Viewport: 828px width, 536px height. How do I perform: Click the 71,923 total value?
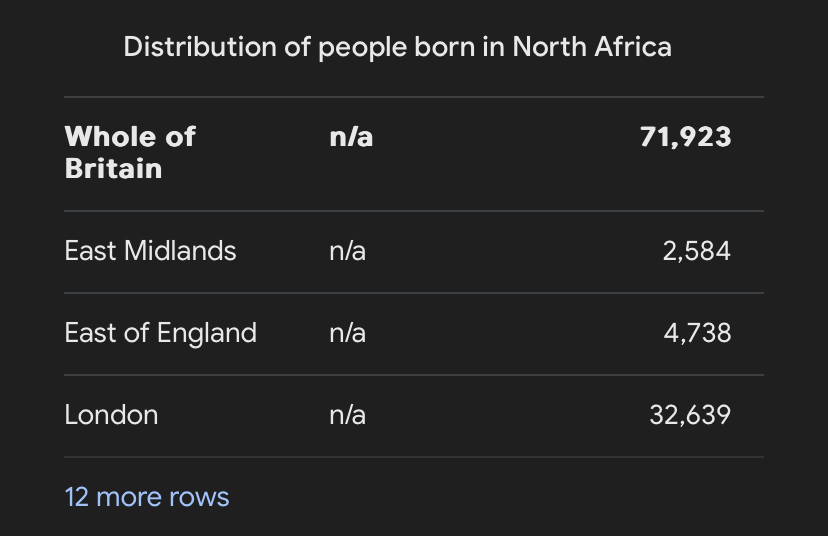coord(685,137)
